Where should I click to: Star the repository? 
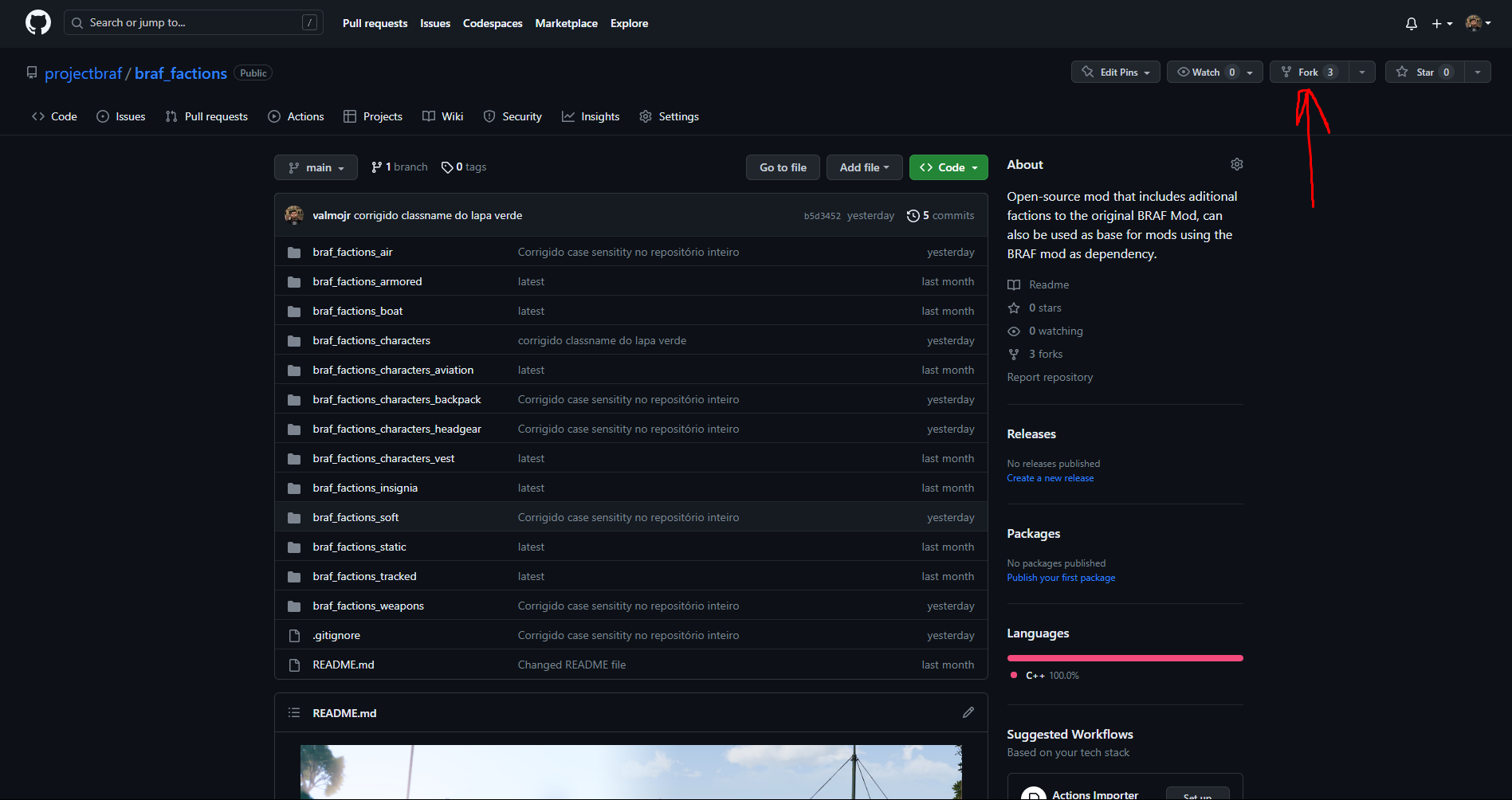(1425, 72)
